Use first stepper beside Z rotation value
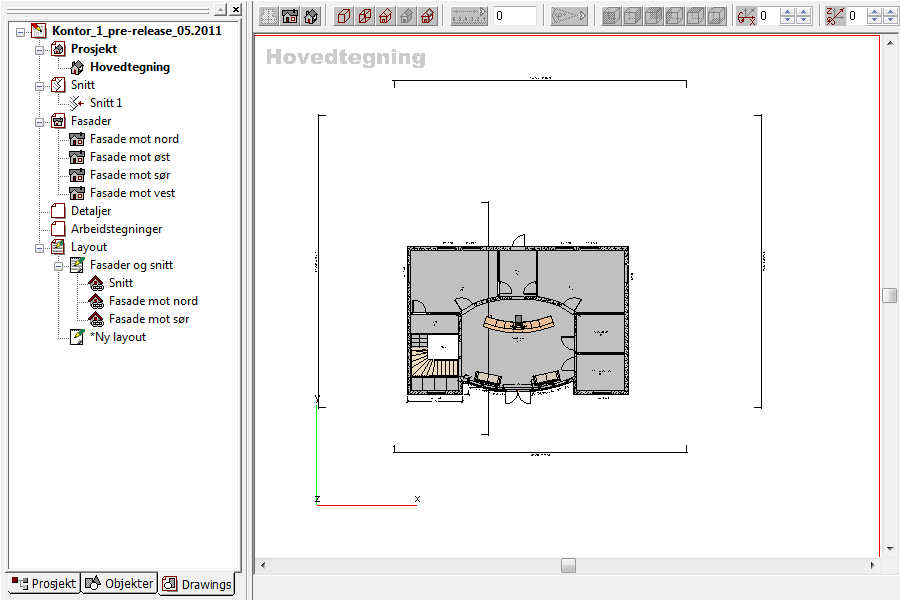The image size is (900, 600). [x=874, y=16]
